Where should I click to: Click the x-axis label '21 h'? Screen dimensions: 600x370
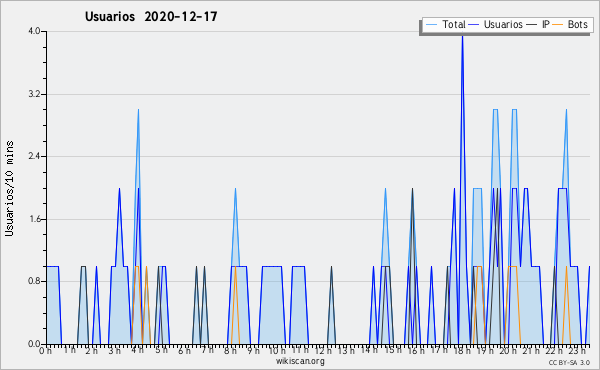(532, 351)
